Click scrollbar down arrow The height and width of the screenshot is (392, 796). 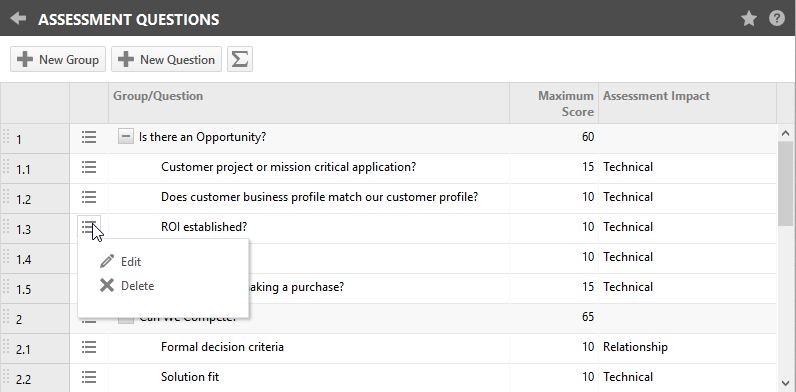tap(786, 383)
